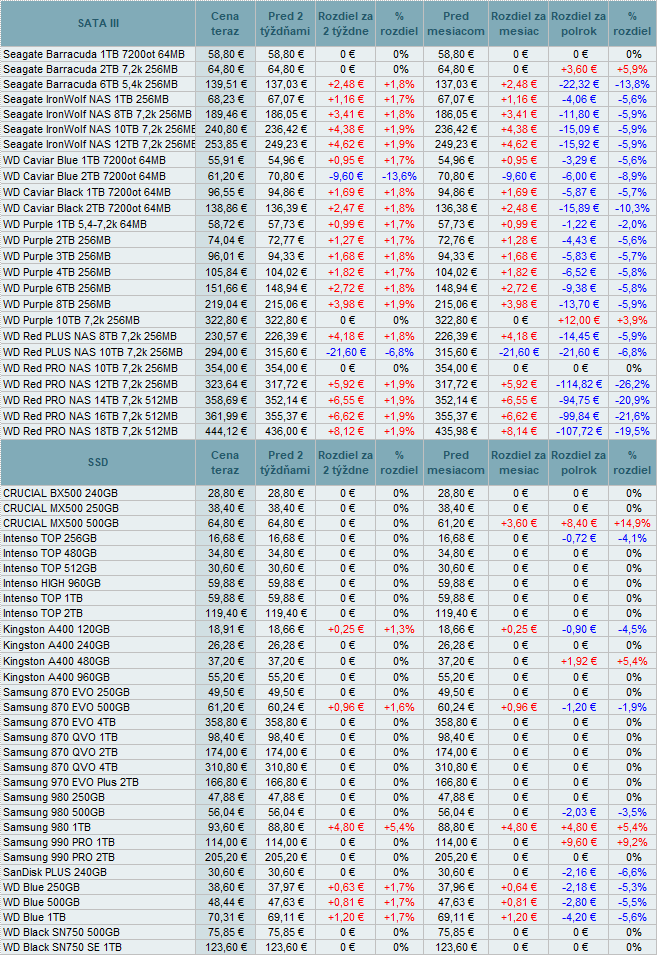This screenshot has width=657, height=955.
Task: Click current price 205,20 € of Samsung 990 PRO 2TB
Action: coord(225,858)
